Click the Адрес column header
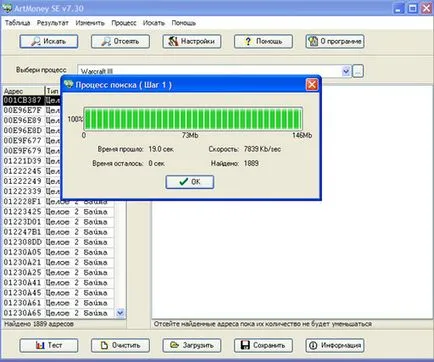Viewport: 434px width, 362px height. click(23, 91)
